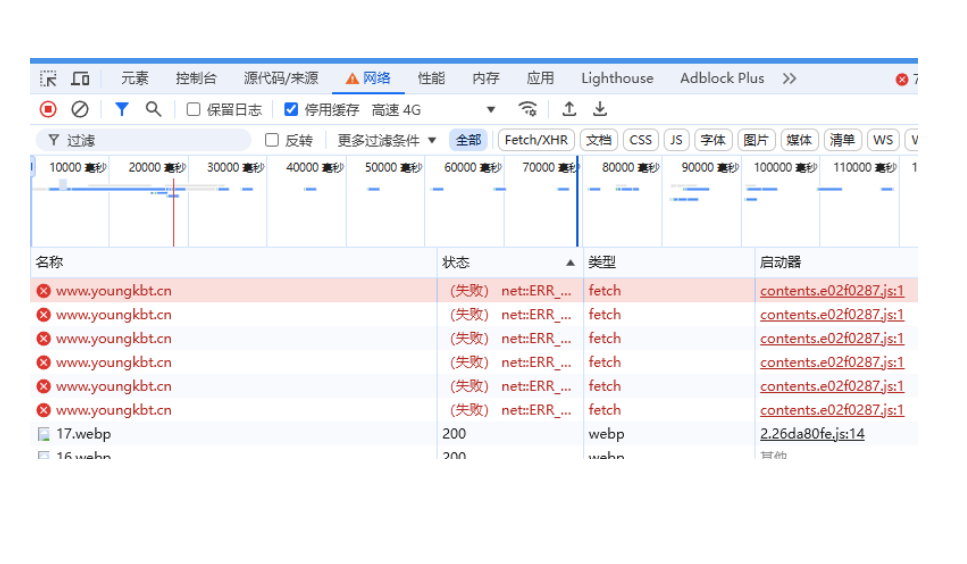Screen dimensions: 967x564
Task: Filter by Fetch/XHR requests
Action: [536, 141]
